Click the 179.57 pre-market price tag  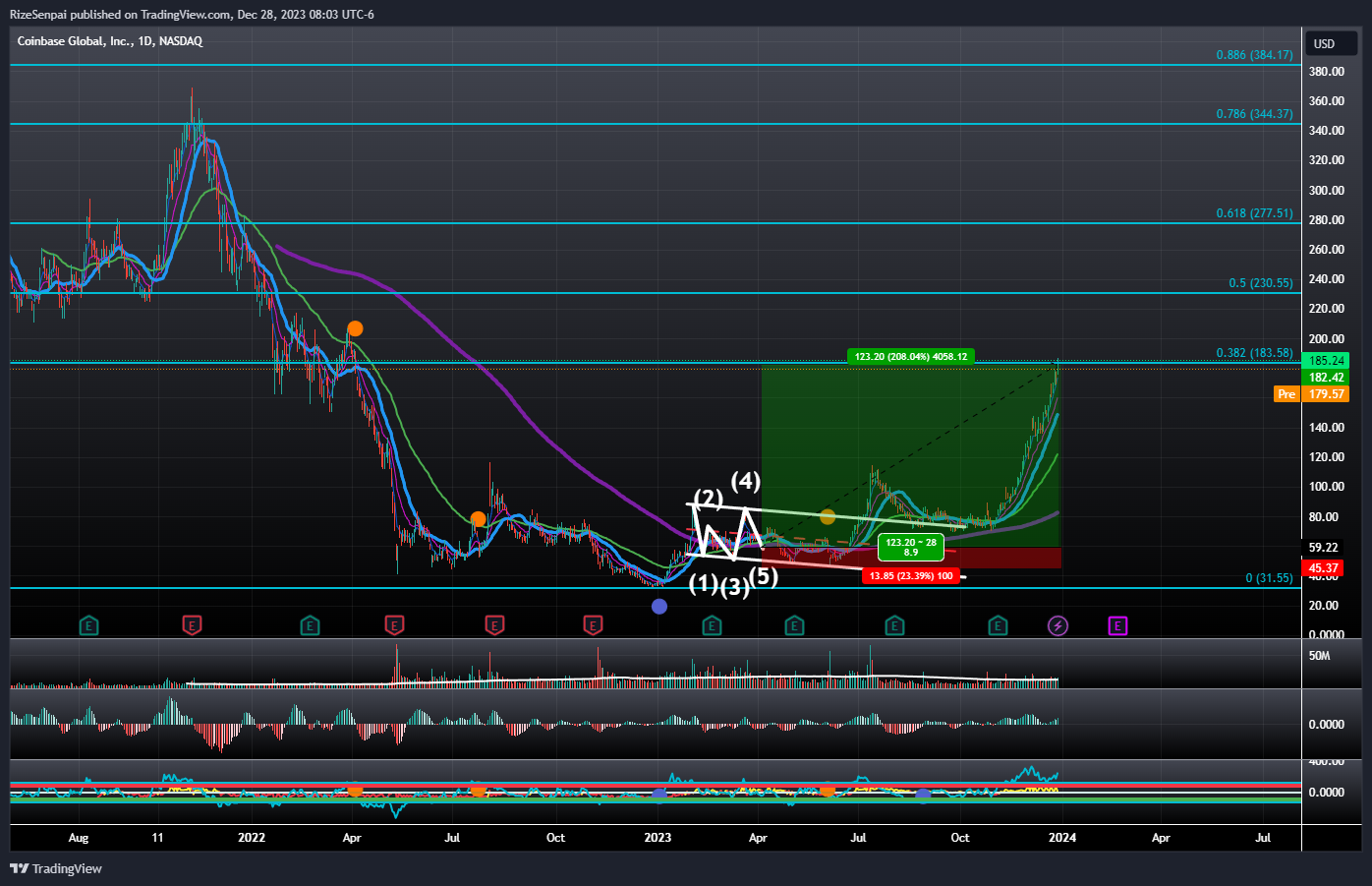1327,393
